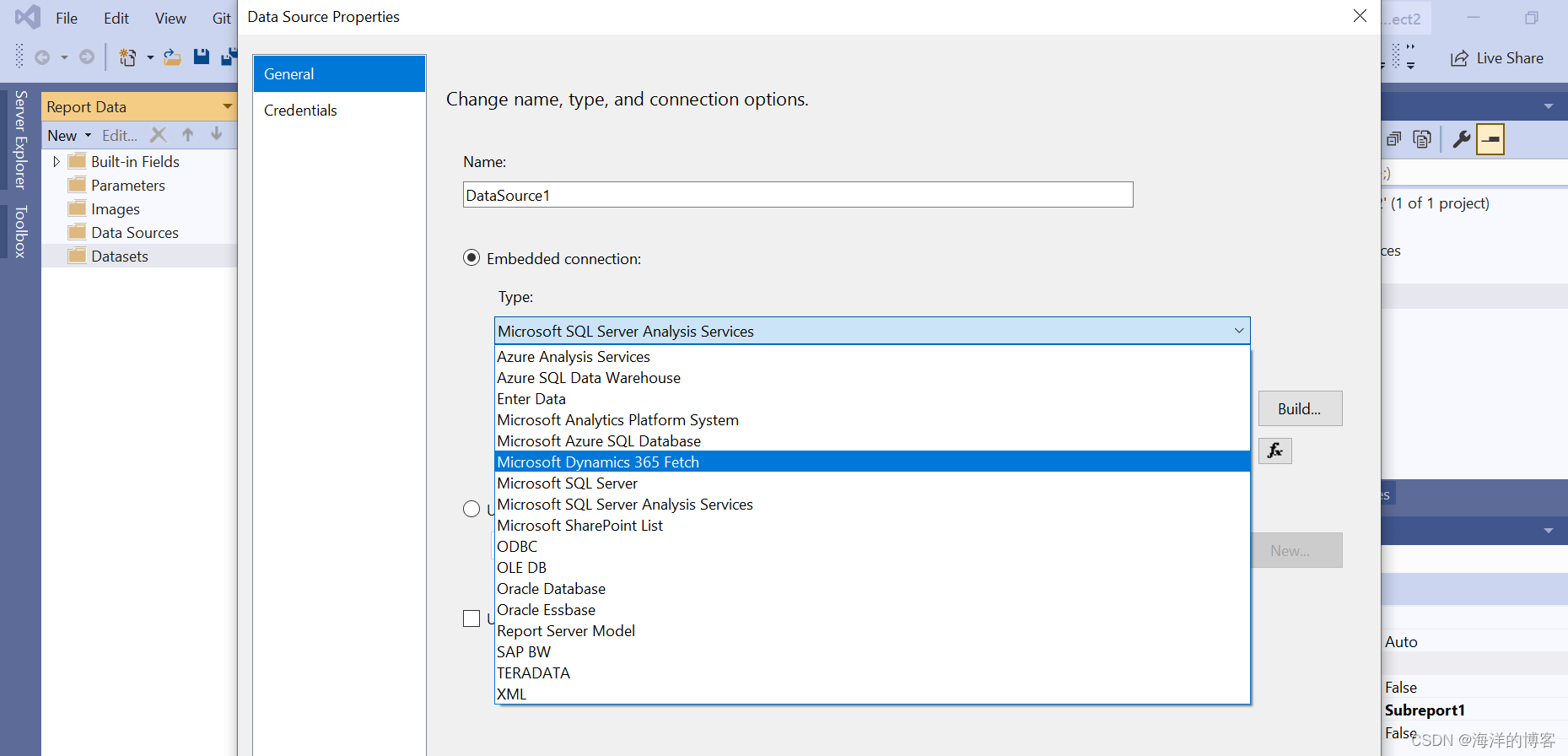Choose Oracle Essbase option
The image size is (1568, 756).
[872, 610]
